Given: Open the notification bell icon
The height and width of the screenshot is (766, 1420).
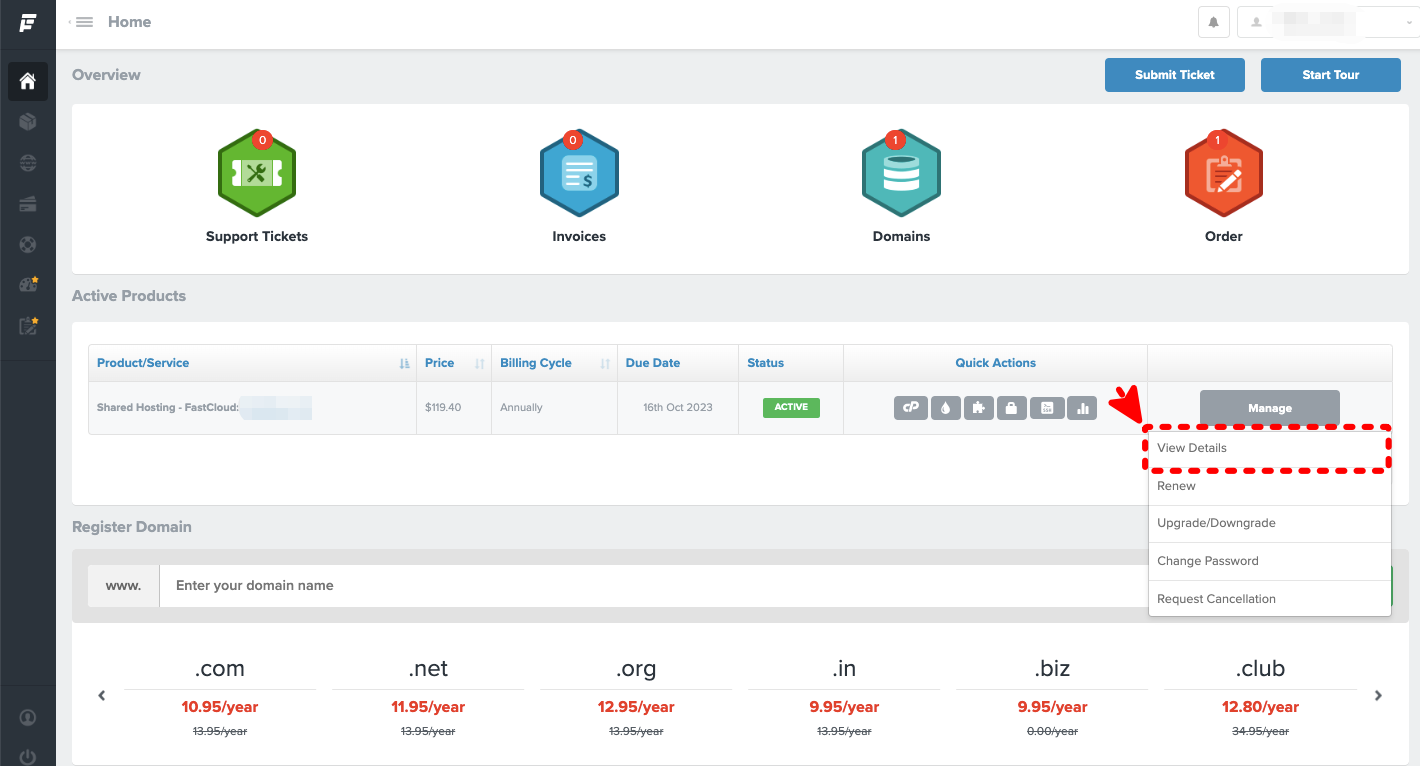Looking at the screenshot, I should (1213, 22).
